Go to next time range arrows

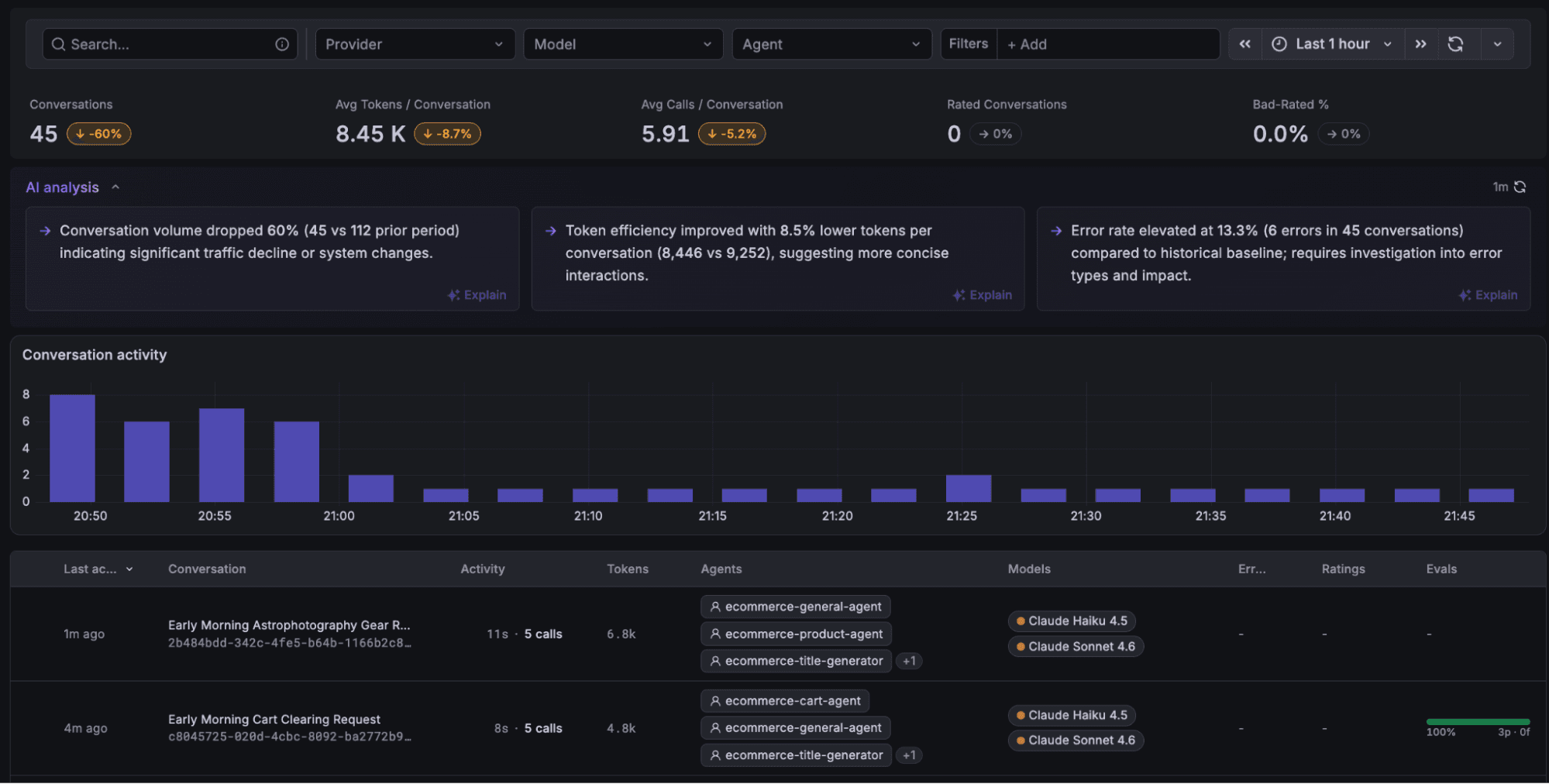point(1420,44)
